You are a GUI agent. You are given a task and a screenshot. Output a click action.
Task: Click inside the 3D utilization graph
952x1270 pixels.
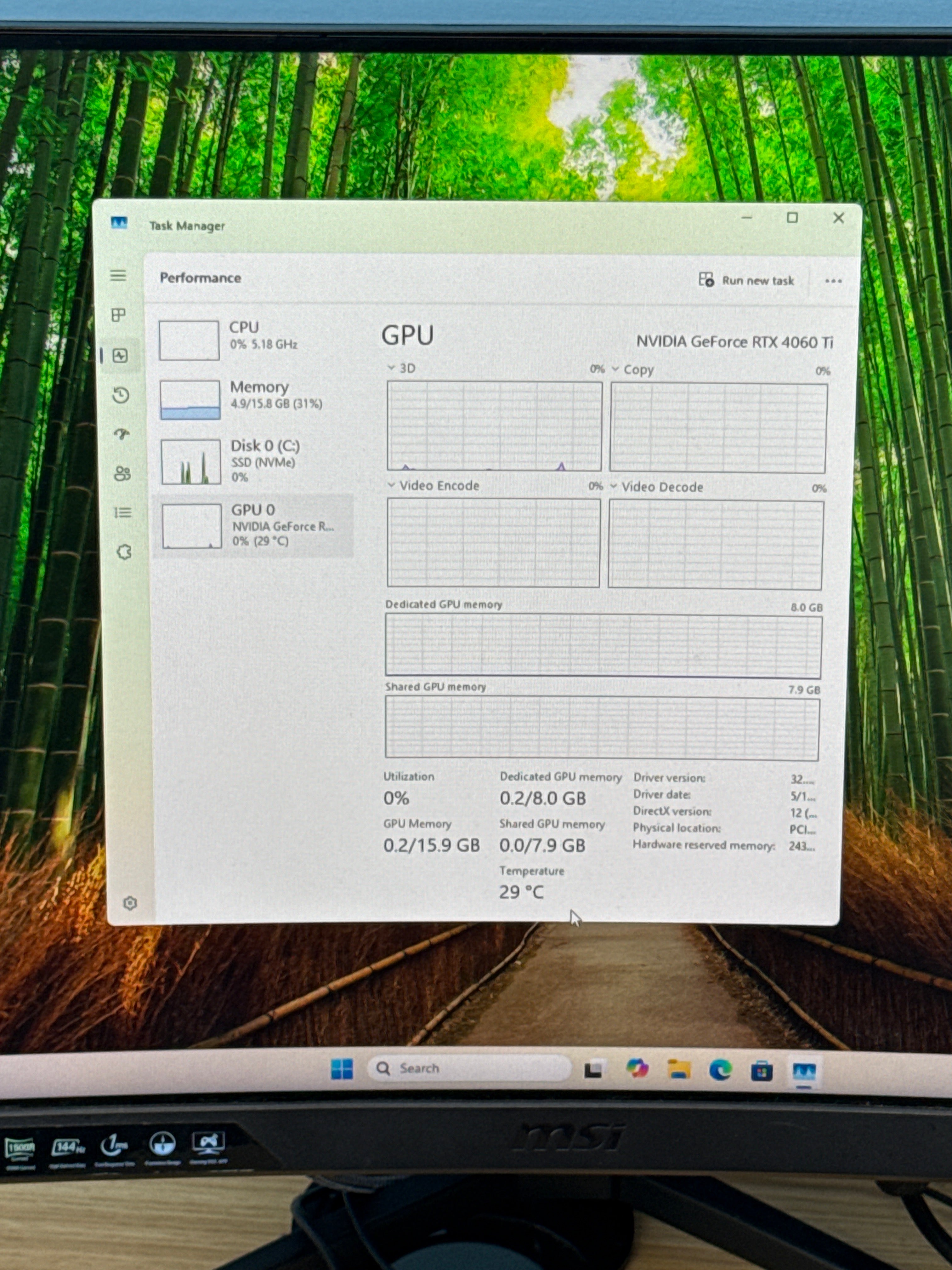[494, 426]
